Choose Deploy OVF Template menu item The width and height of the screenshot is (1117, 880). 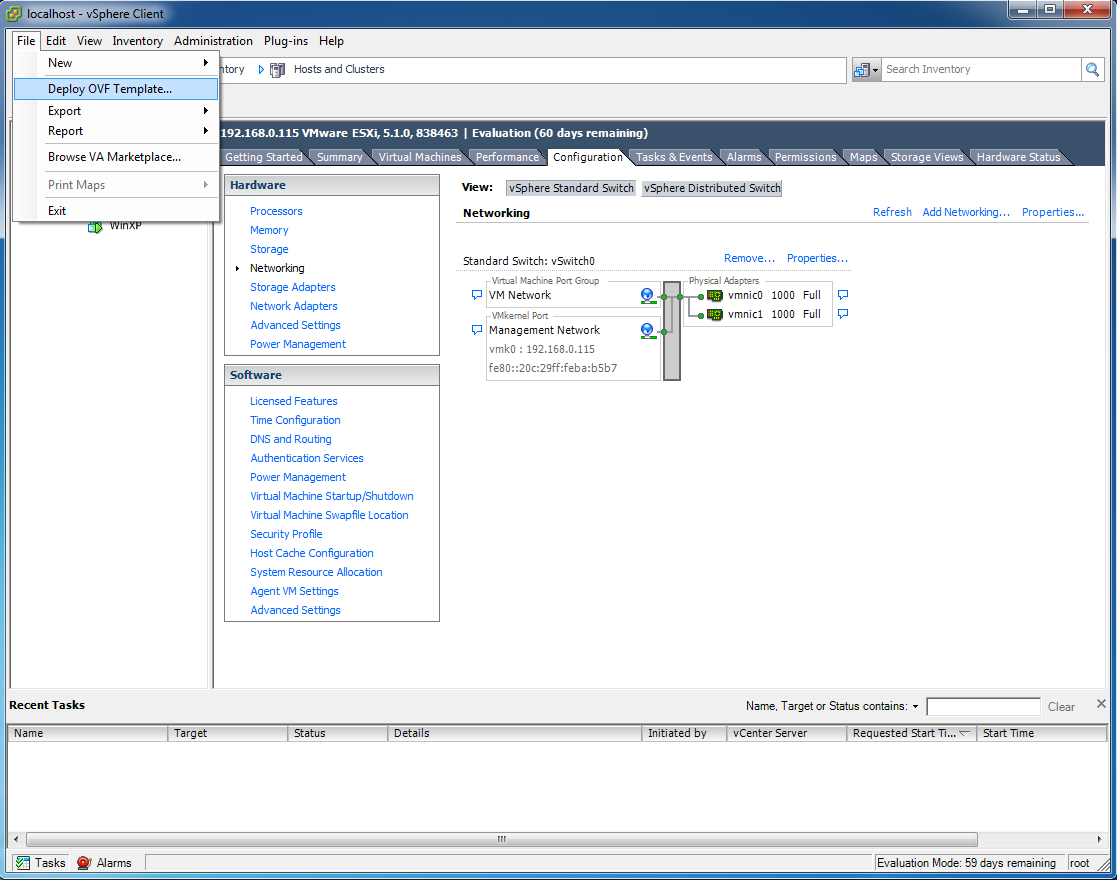click(115, 89)
